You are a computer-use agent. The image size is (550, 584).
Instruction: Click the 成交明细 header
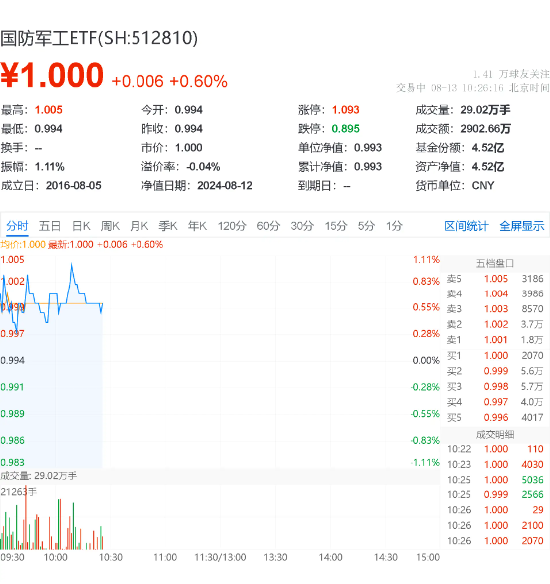(x=495, y=435)
